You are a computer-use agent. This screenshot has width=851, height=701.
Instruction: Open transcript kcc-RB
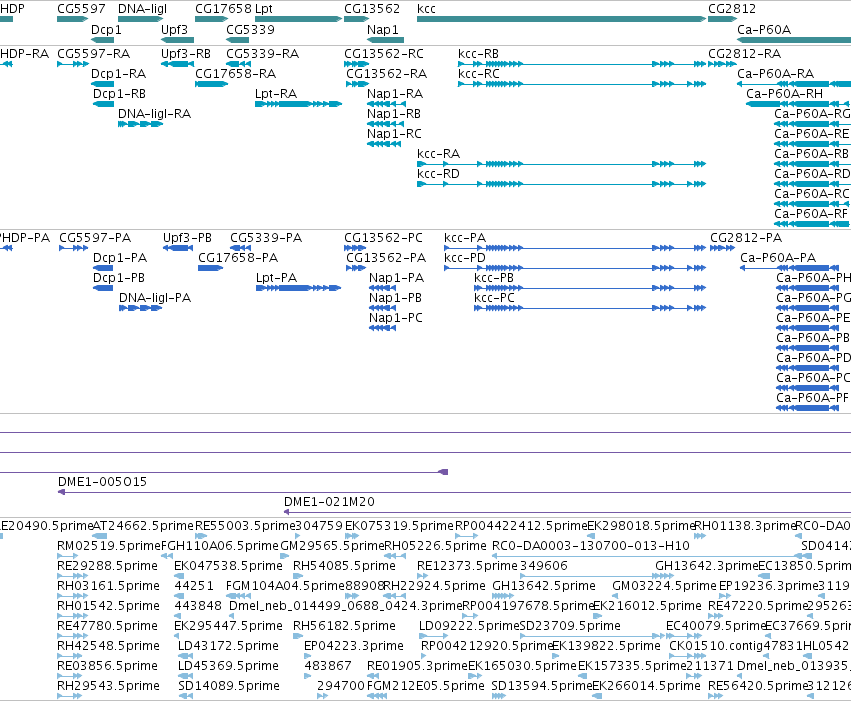coord(478,54)
